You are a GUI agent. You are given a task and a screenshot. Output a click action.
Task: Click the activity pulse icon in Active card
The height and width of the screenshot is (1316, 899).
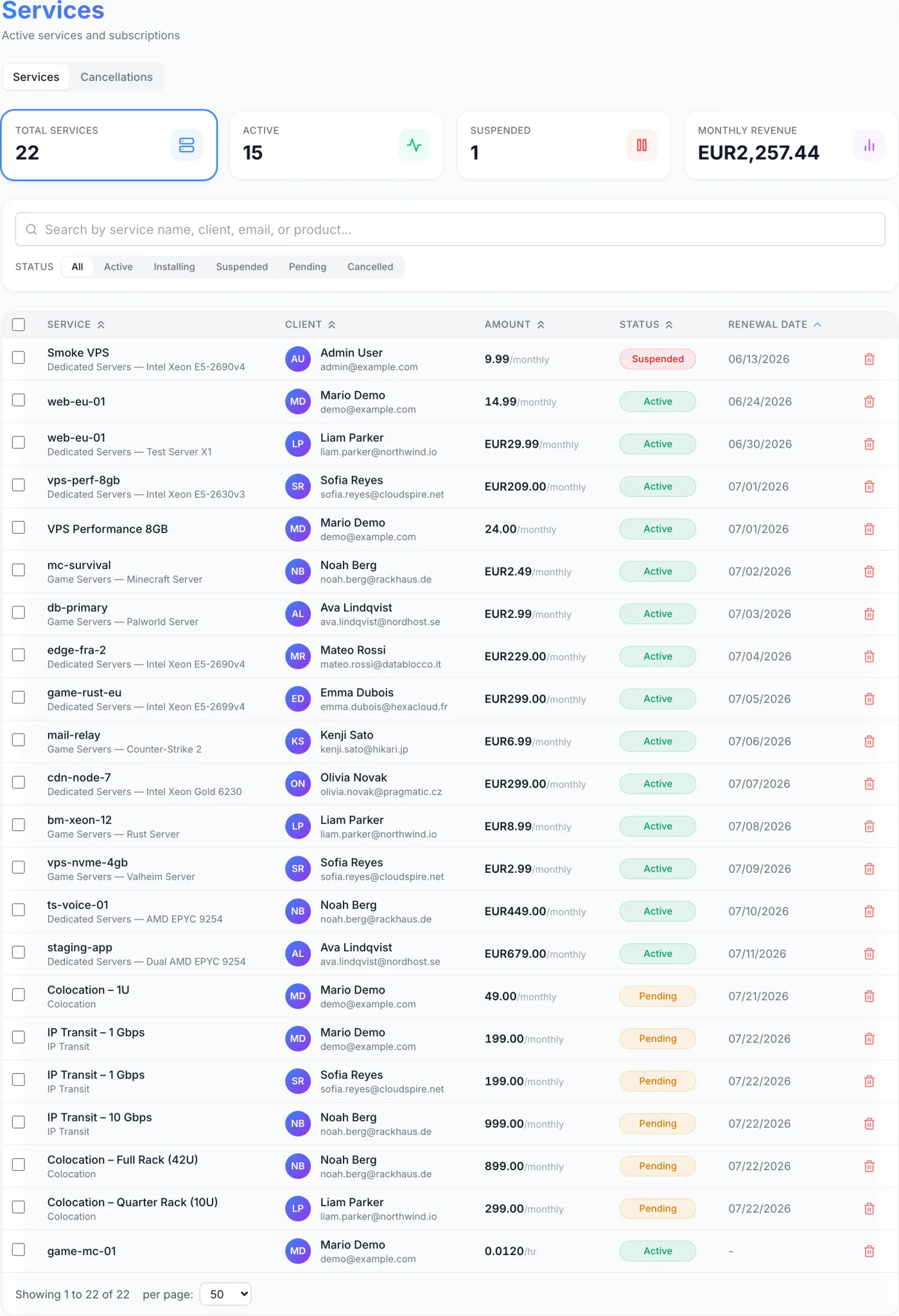pyautogui.click(x=414, y=145)
